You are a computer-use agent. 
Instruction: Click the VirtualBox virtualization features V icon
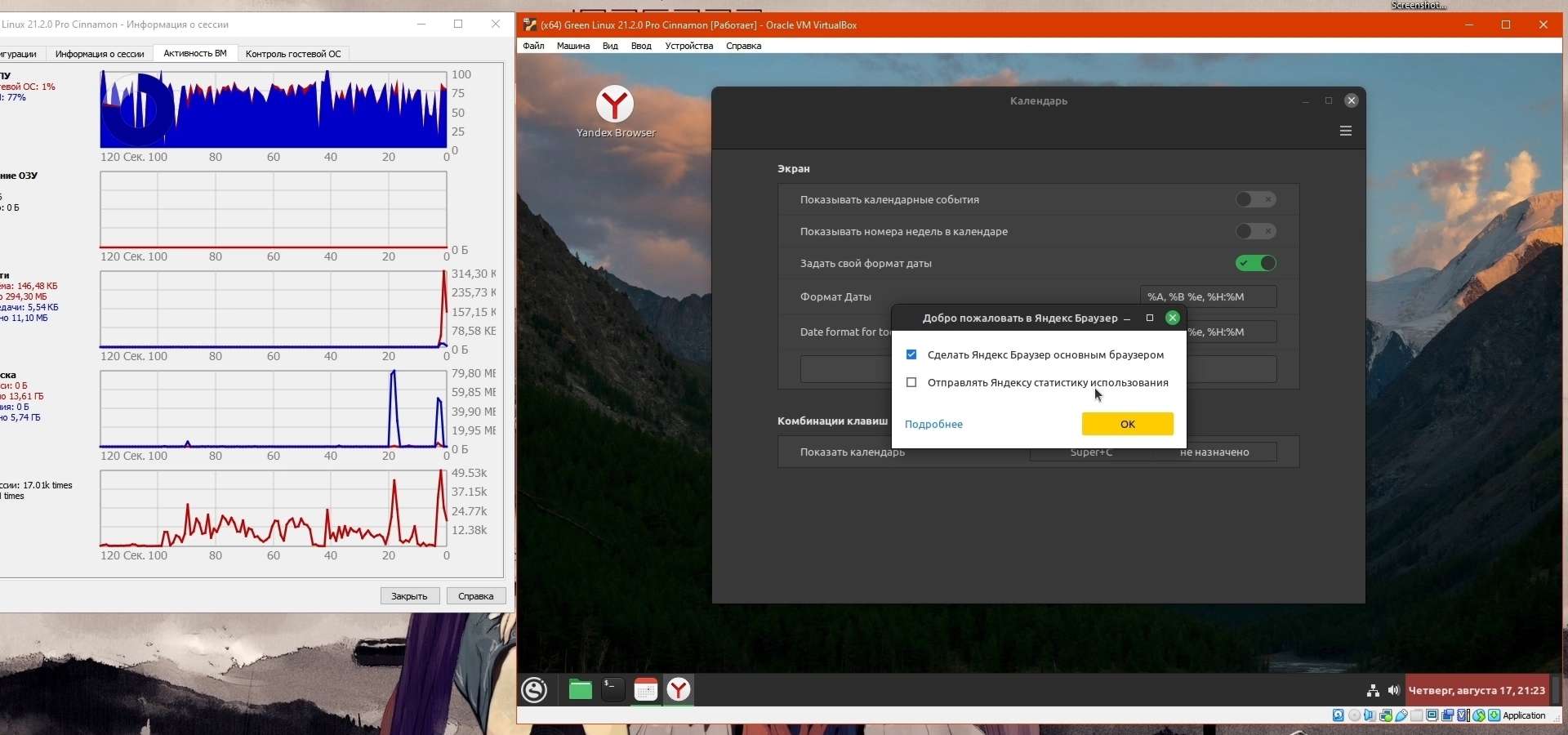pyautogui.click(x=1463, y=715)
